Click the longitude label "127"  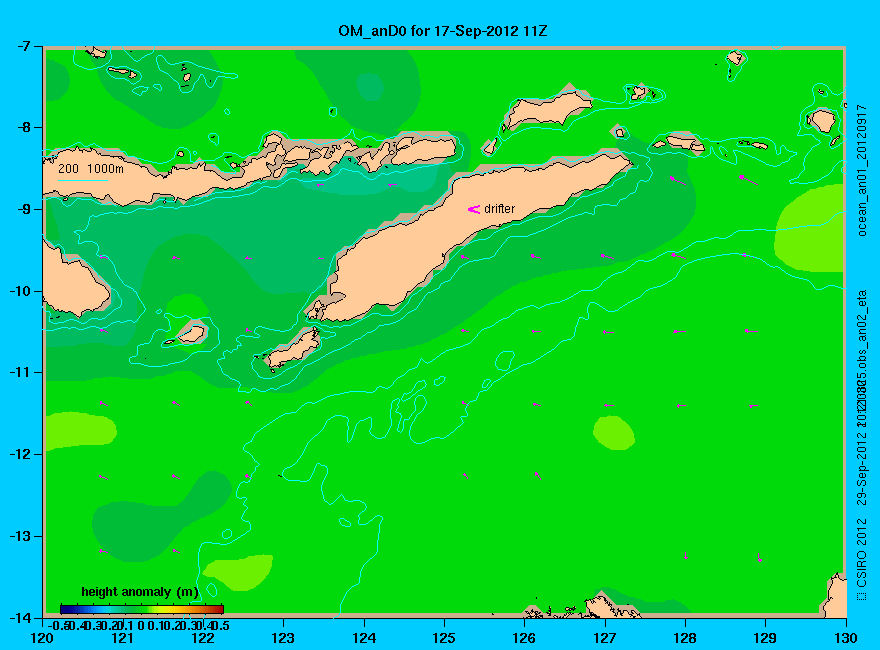[x=604, y=638]
